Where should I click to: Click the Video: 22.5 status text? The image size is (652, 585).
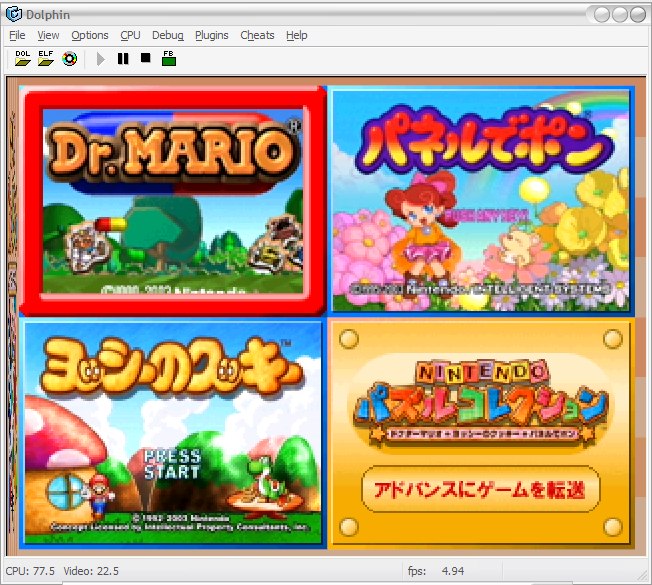[91, 571]
